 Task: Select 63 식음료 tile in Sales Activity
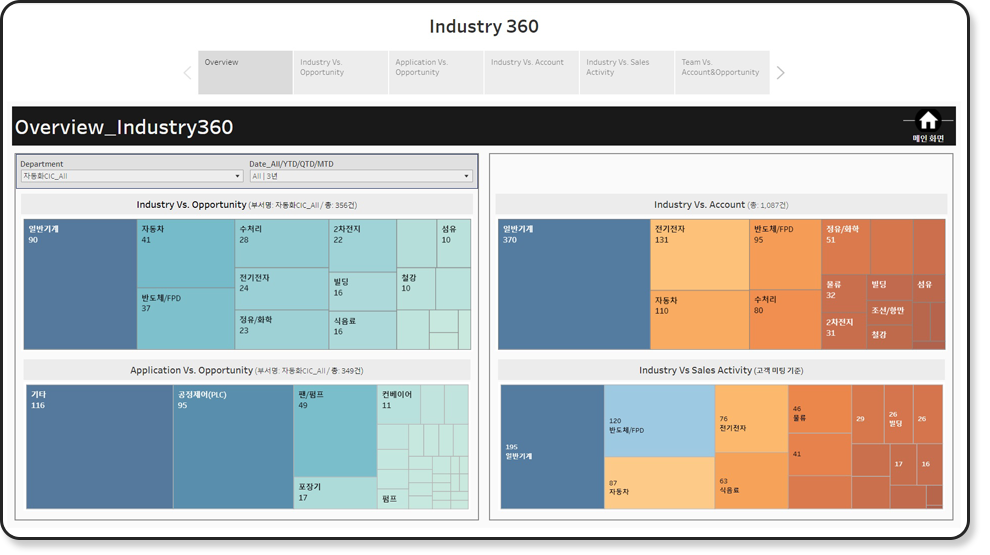(x=751, y=480)
